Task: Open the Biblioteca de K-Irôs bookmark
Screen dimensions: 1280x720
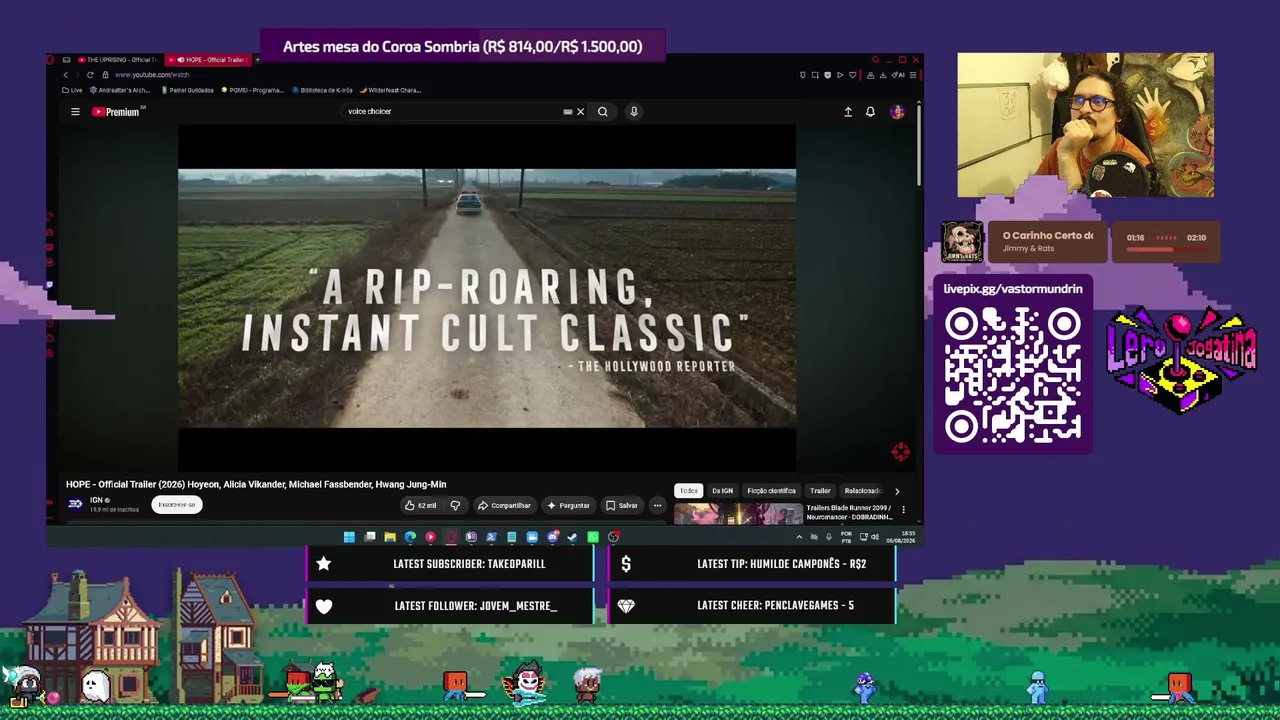Action: point(323,90)
